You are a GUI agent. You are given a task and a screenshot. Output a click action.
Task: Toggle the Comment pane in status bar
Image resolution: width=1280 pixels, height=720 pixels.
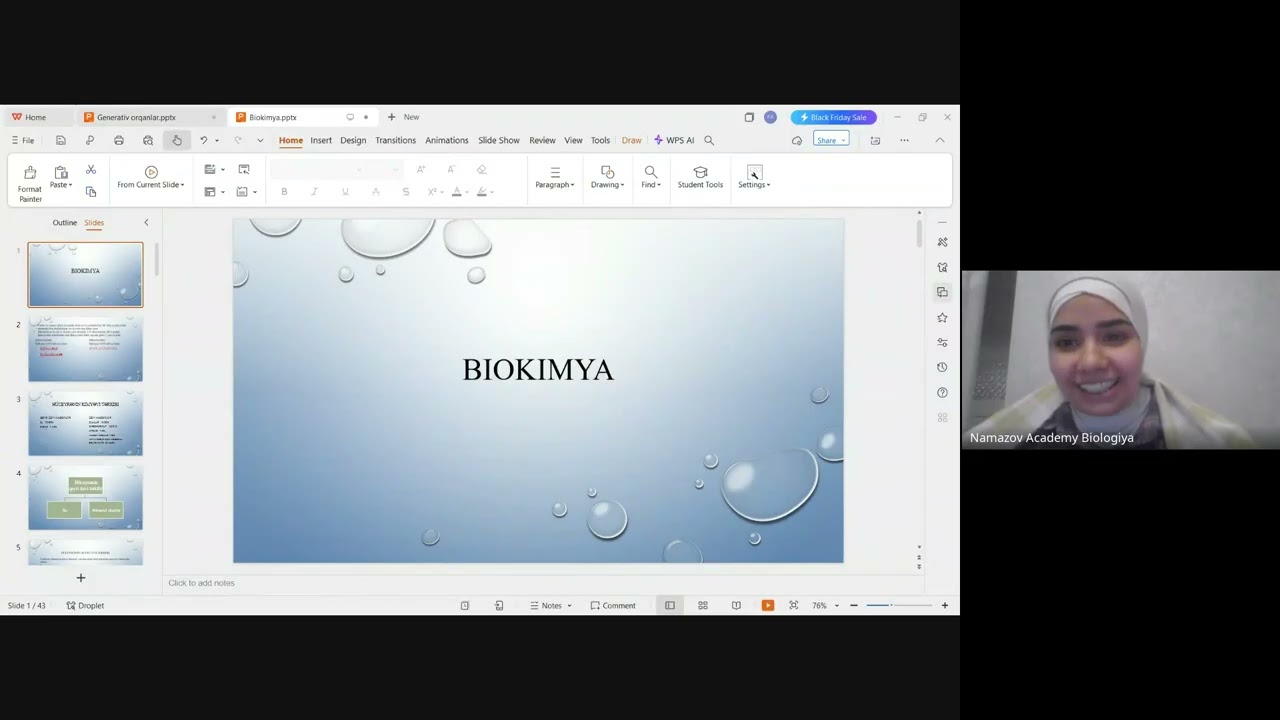pyautogui.click(x=613, y=605)
